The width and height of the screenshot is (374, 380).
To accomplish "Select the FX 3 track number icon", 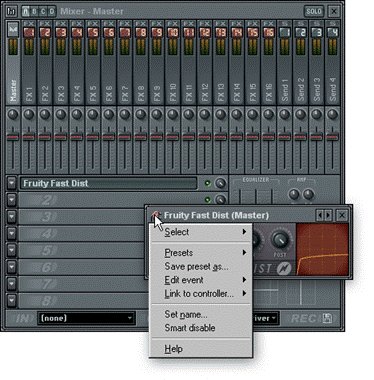I will 61,32.
